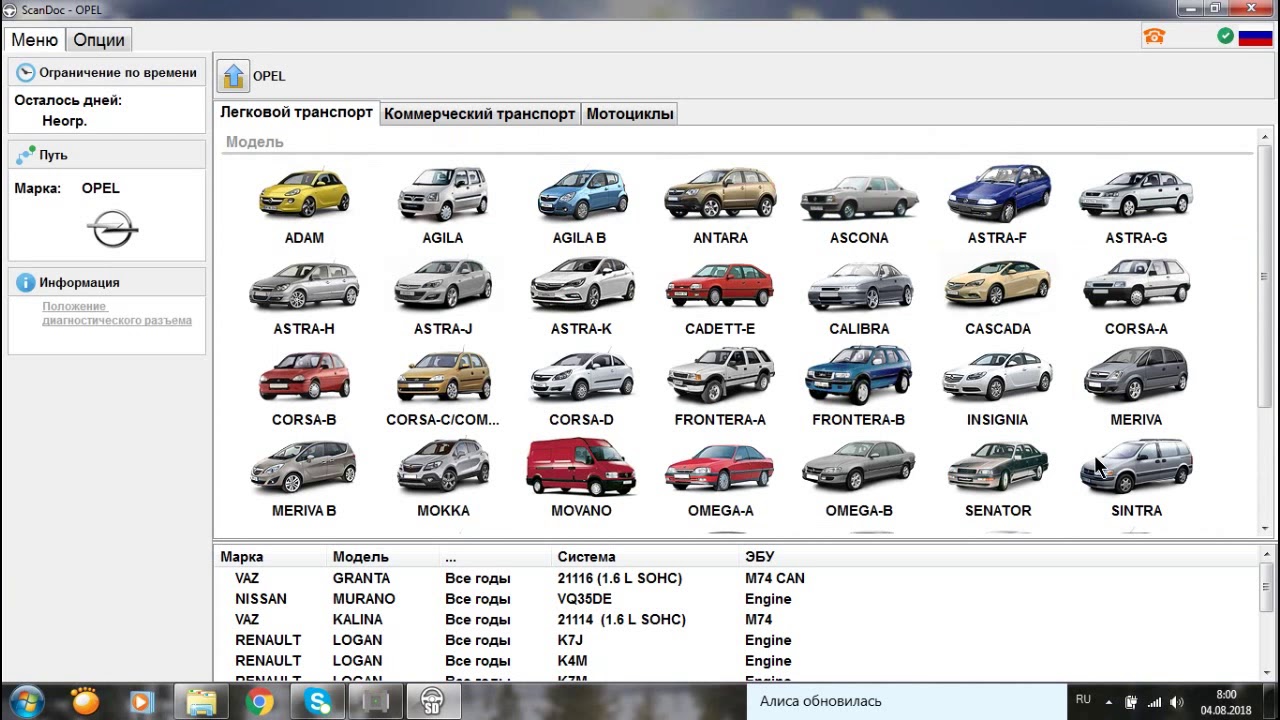Click the Opel logo in the path panel
The width and height of the screenshot is (1280, 720).
tap(112, 229)
